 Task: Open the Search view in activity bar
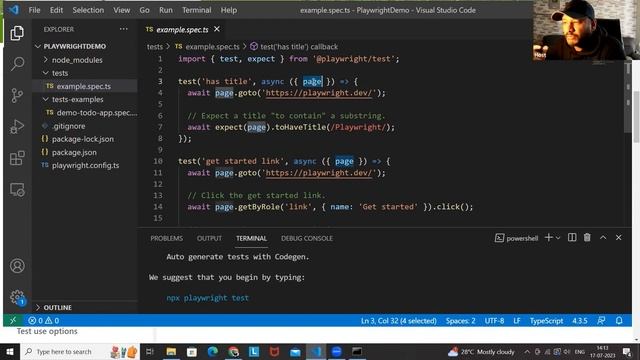click(x=17, y=64)
